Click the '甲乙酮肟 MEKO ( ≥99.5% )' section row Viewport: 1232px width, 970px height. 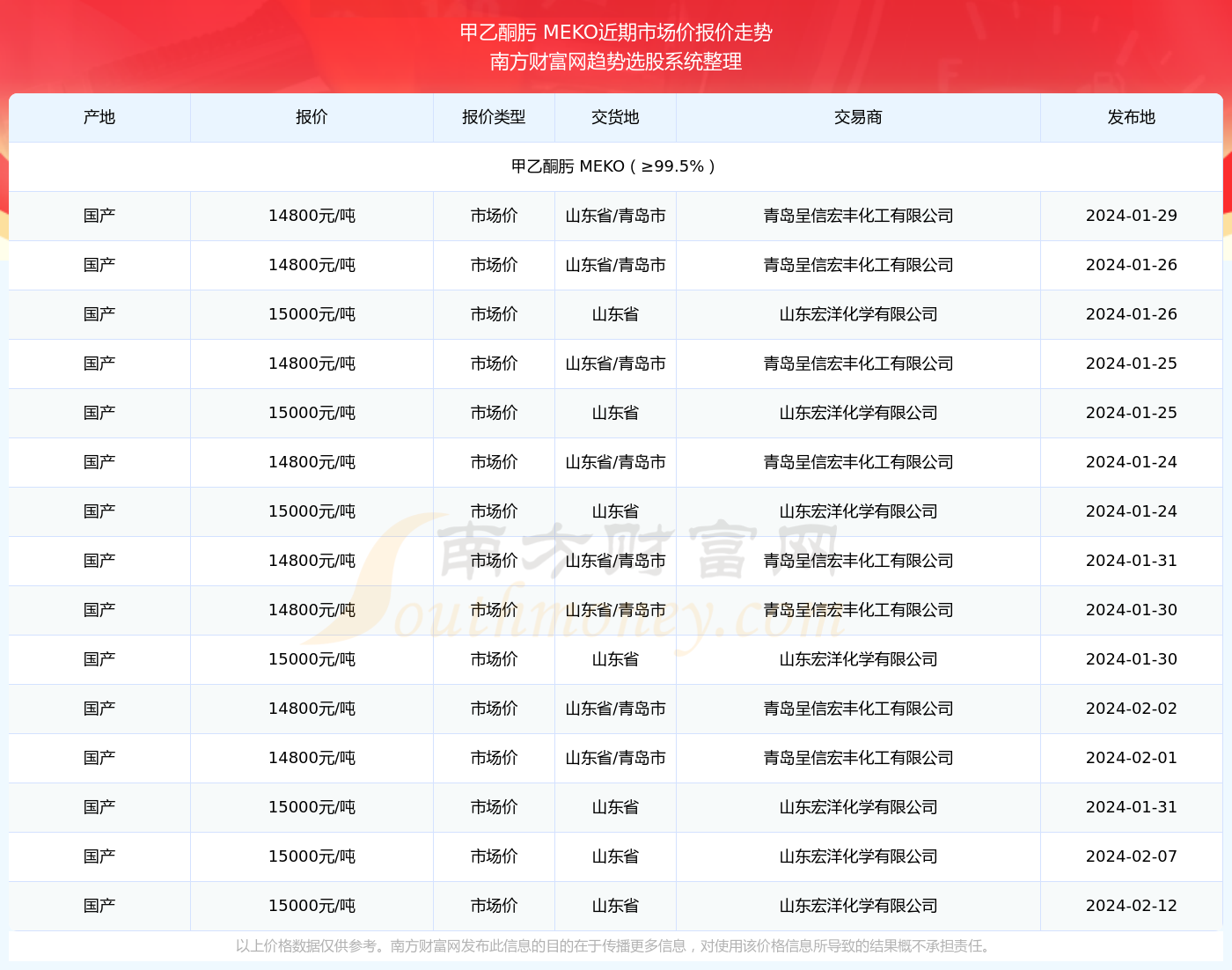point(615,166)
